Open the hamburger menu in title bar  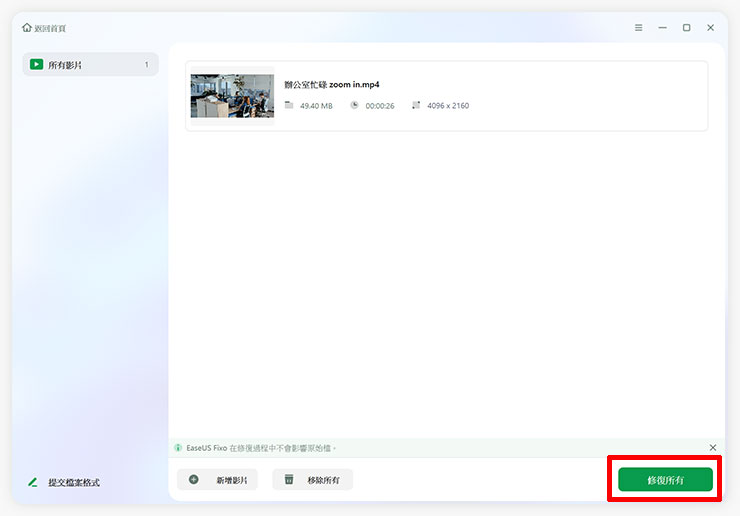(639, 28)
